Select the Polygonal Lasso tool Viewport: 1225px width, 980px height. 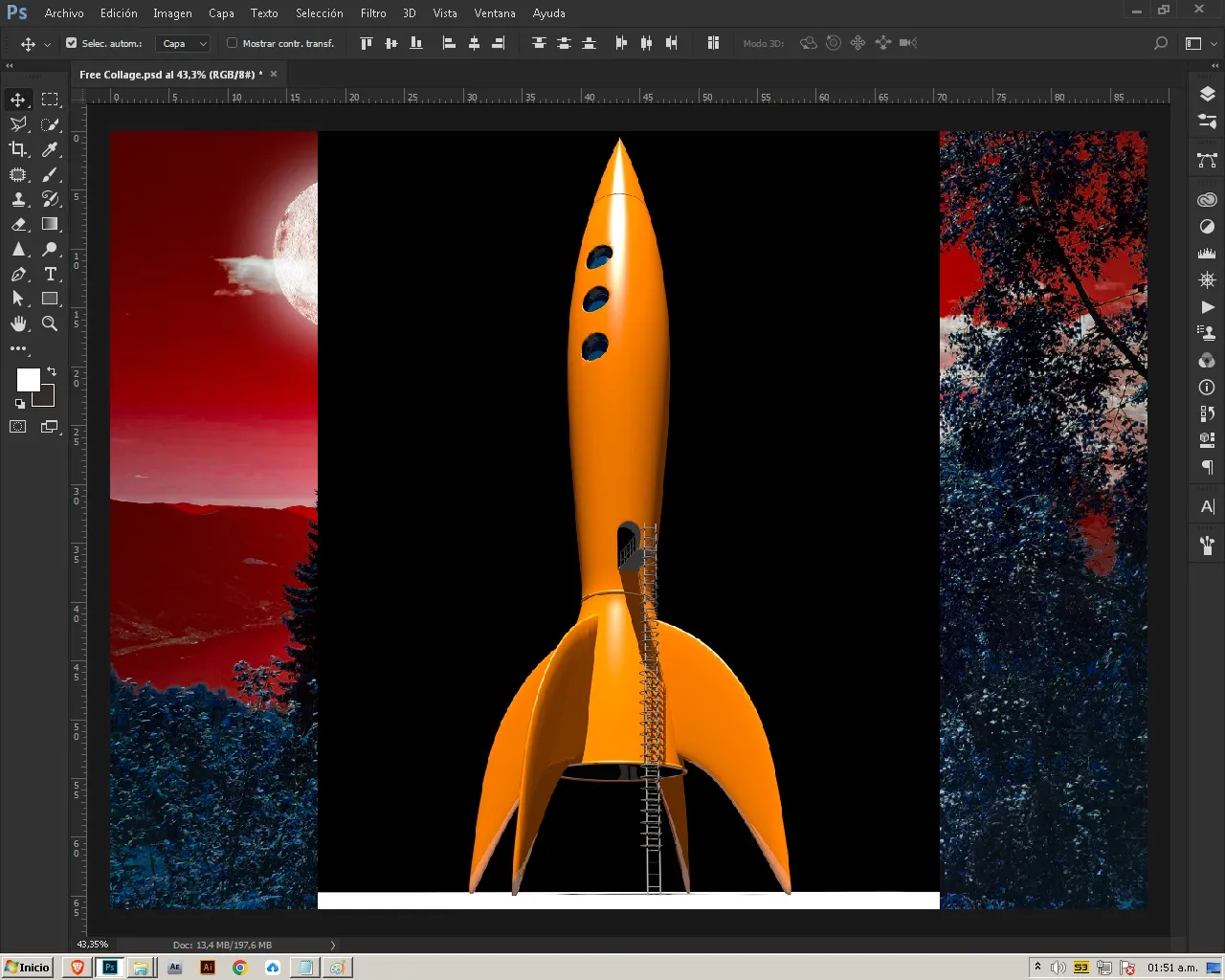[18, 124]
